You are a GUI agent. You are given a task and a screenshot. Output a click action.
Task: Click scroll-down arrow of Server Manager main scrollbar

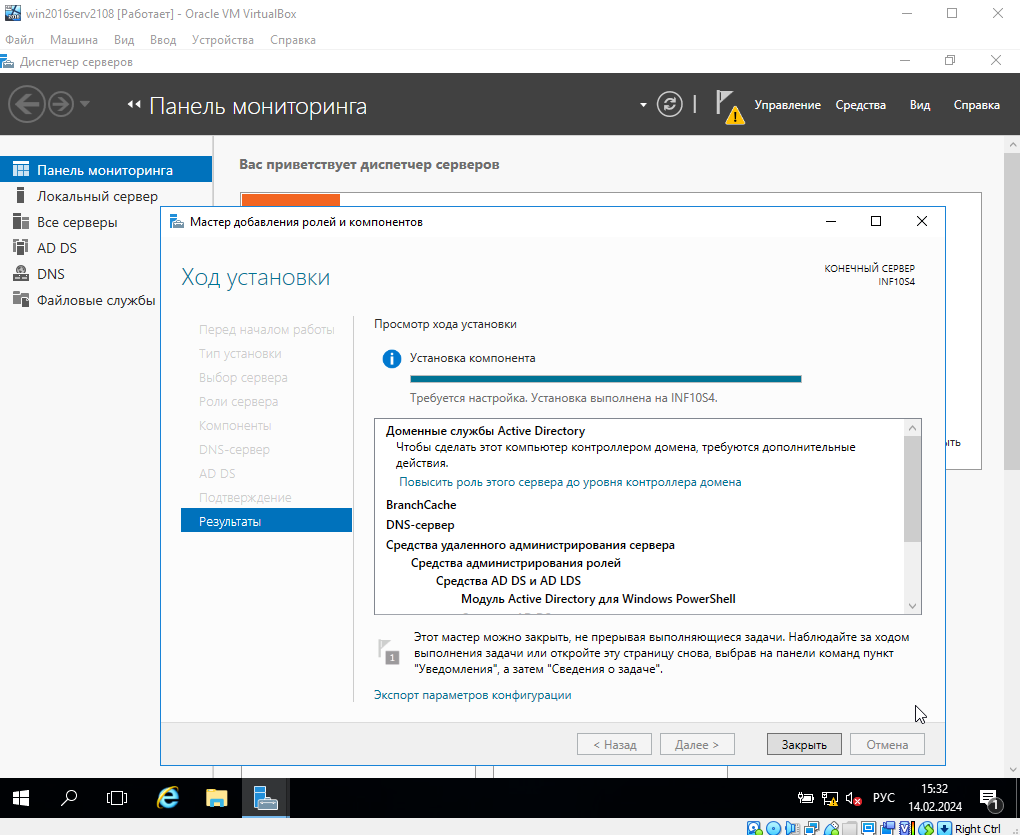coord(1012,770)
